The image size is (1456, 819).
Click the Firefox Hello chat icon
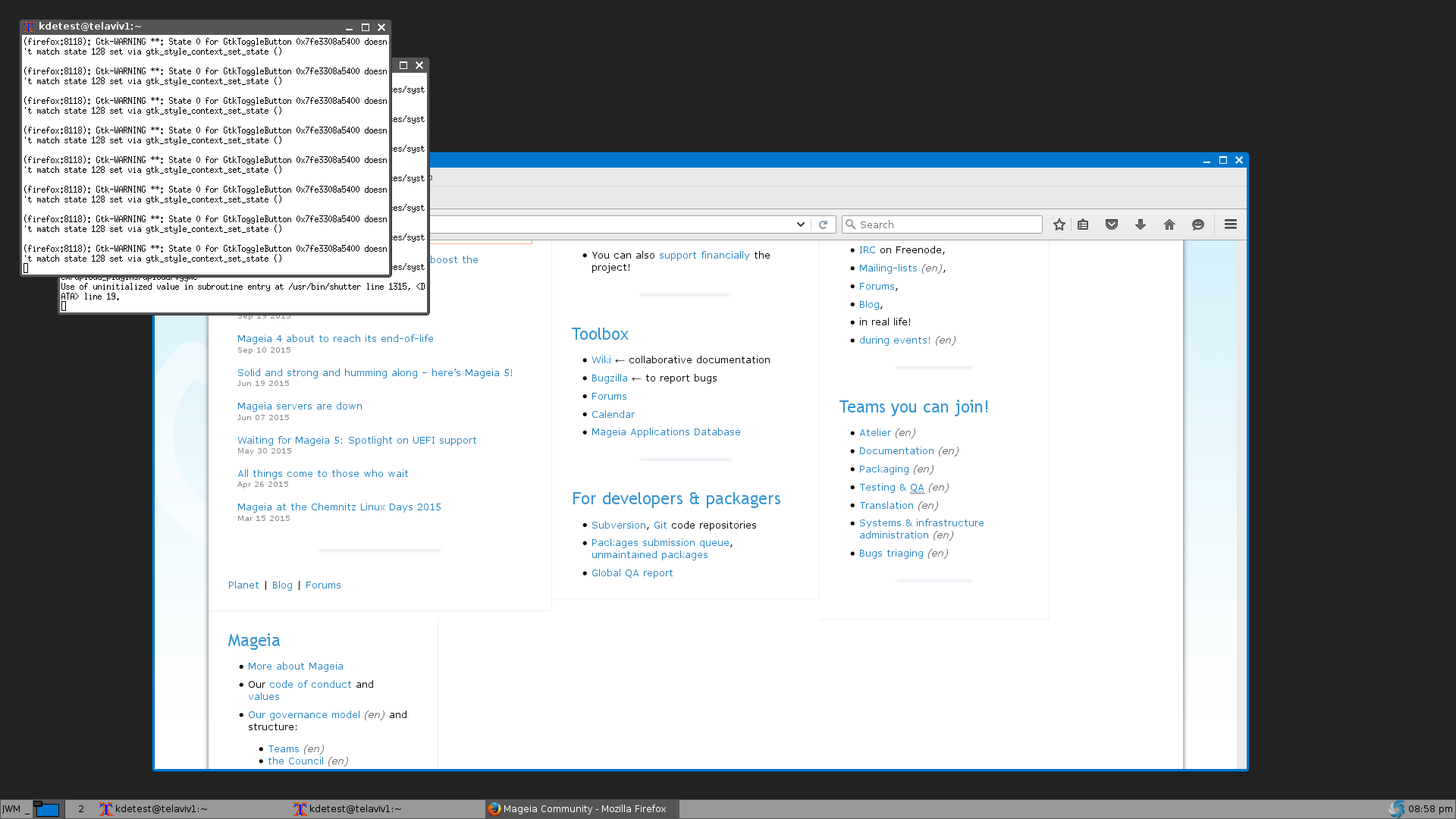point(1198,224)
